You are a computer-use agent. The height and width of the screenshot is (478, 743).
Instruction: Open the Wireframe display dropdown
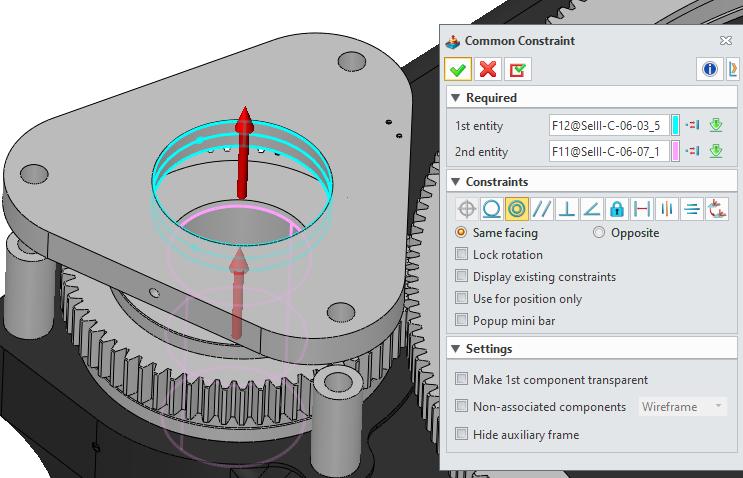683,407
